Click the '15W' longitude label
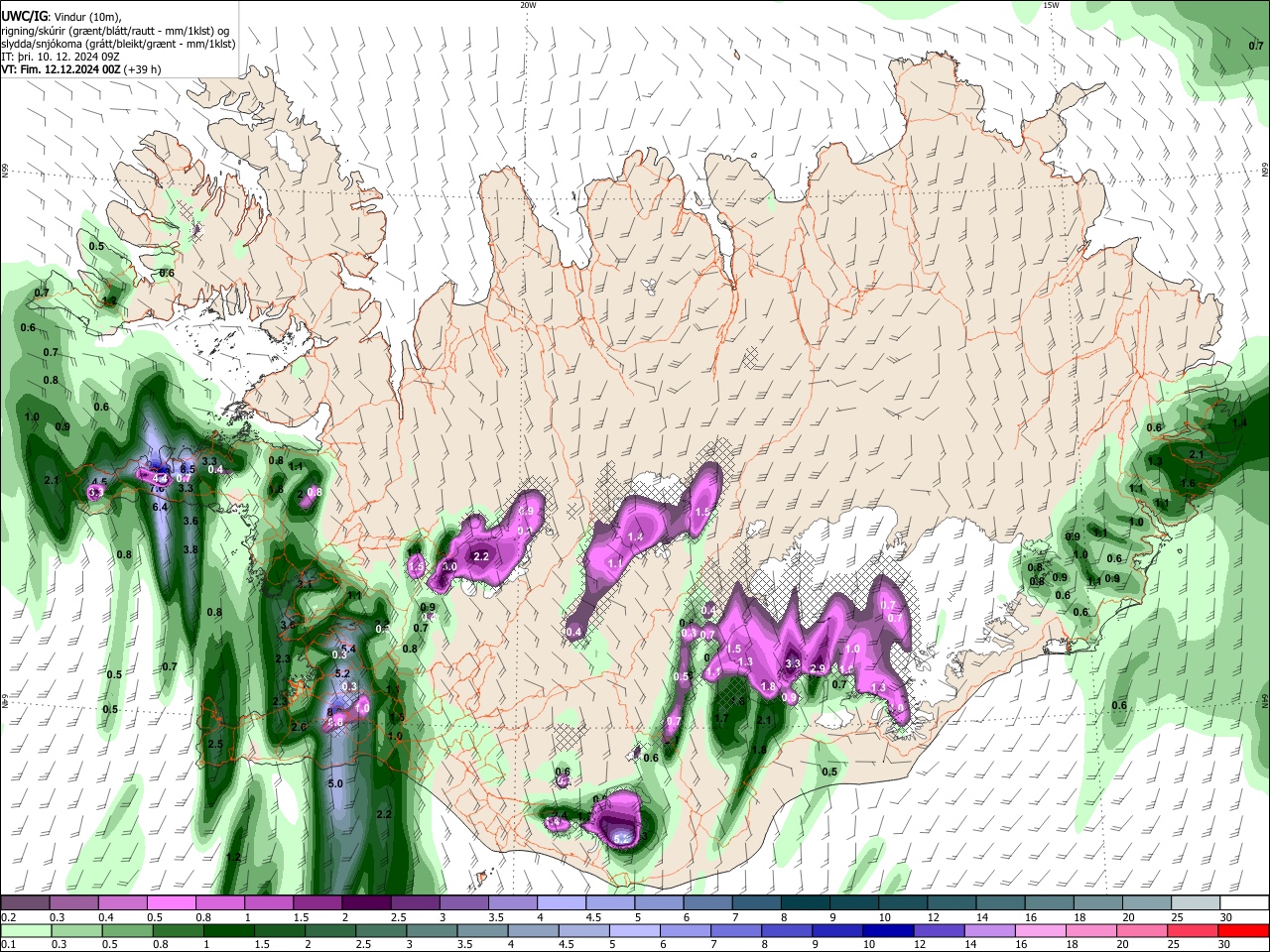The image size is (1270, 952). (1051, 5)
